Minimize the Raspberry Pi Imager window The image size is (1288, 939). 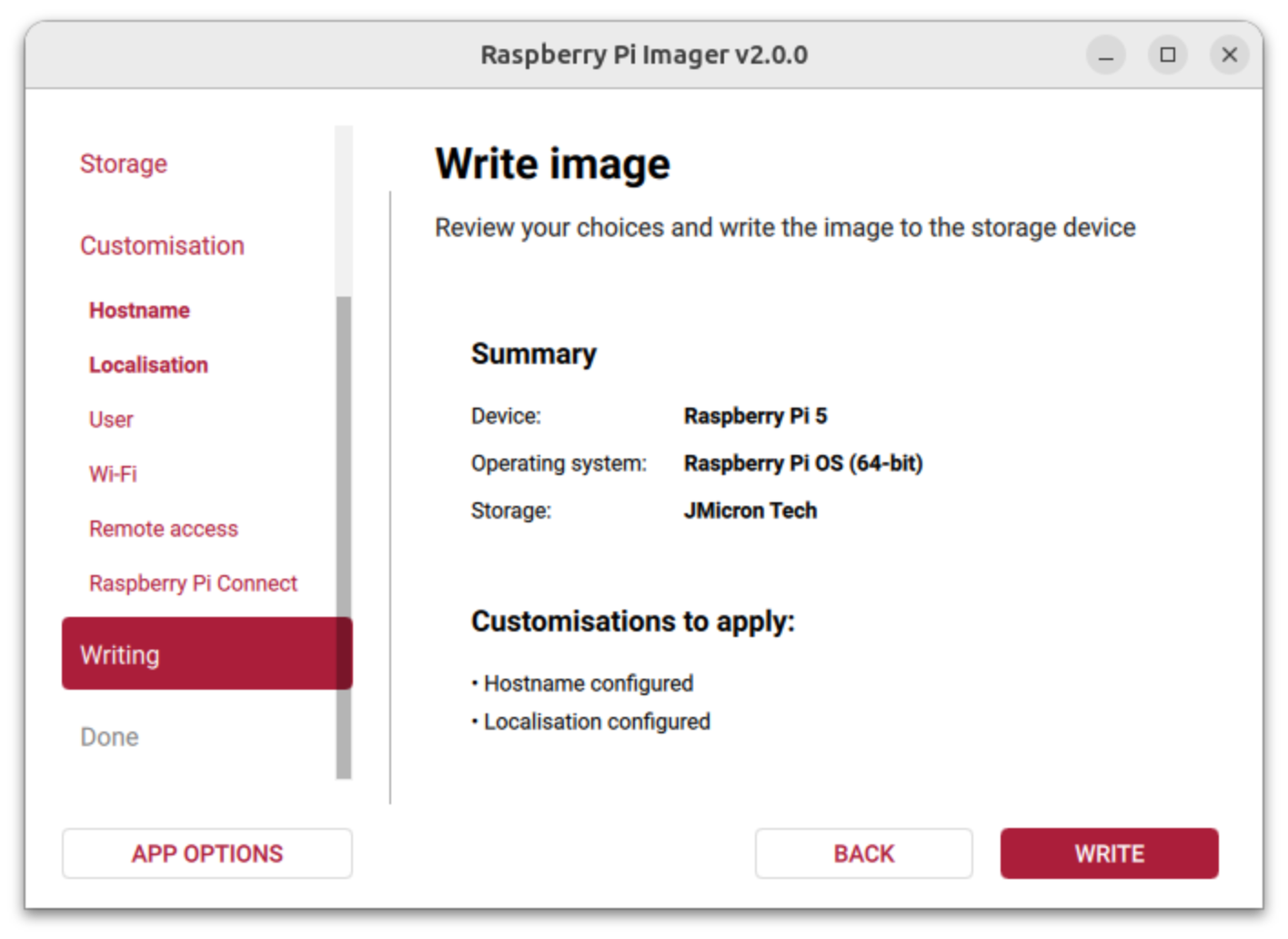[1105, 56]
